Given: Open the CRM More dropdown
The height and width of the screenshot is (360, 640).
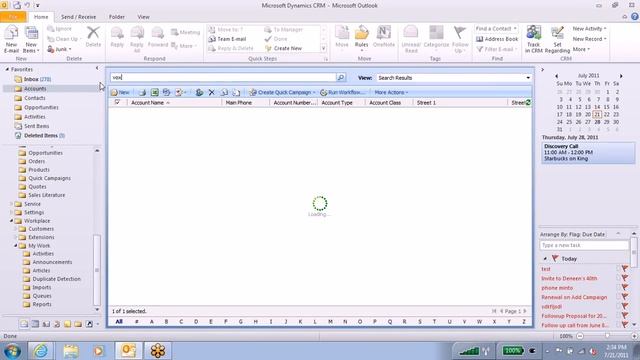Looking at the screenshot, I should point(581,49).
